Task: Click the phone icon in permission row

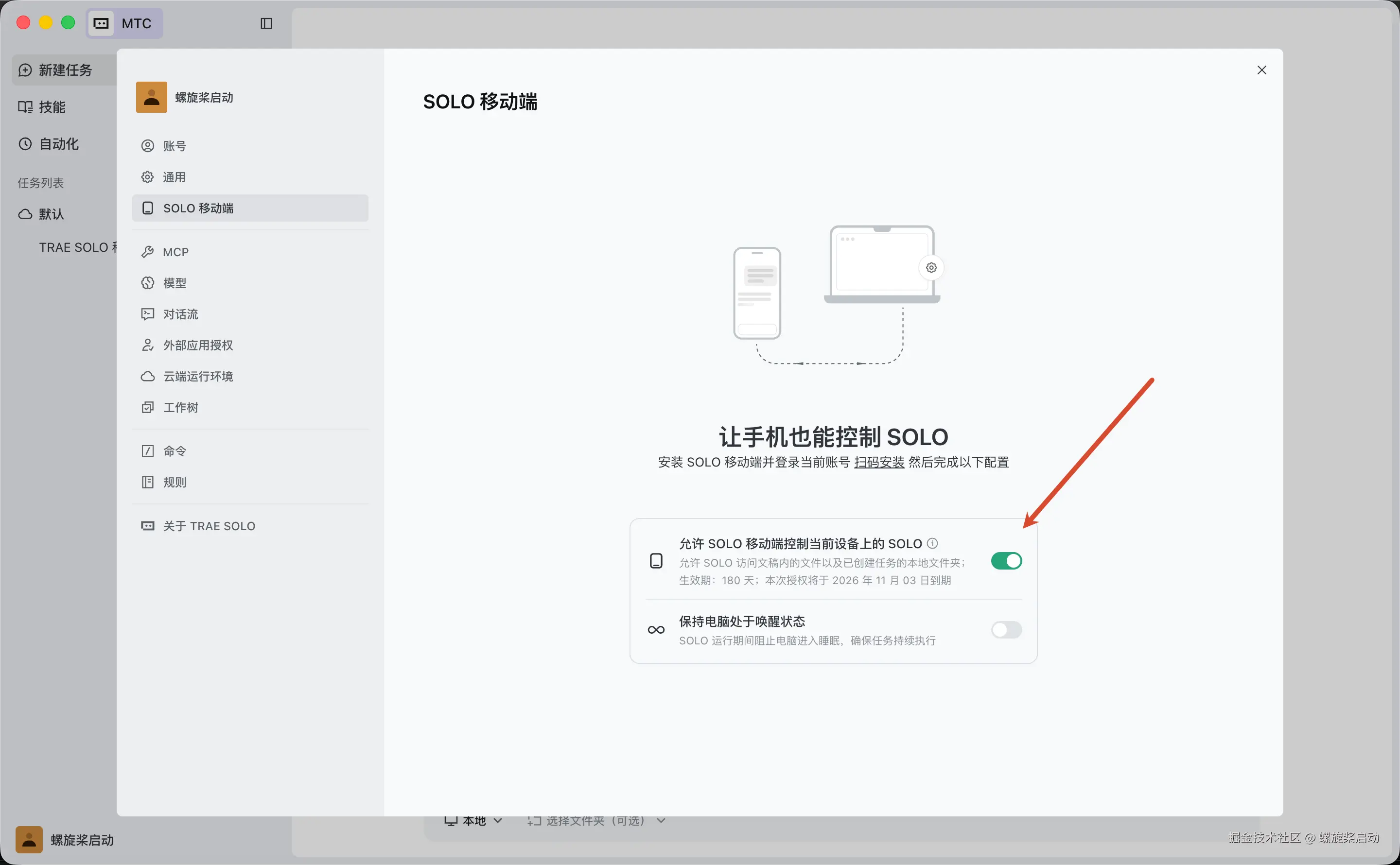Action: point(656,561)
